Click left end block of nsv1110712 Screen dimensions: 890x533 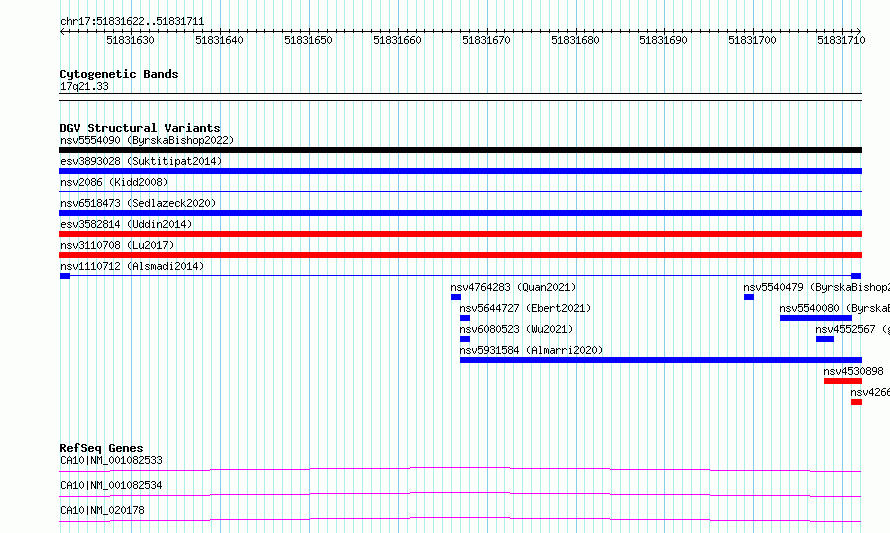pyautogui.click(x=65, y=276)
